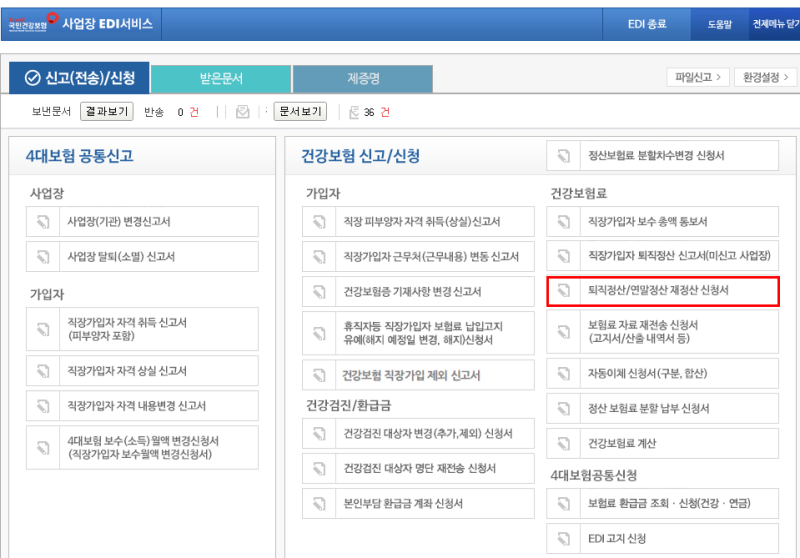Open 직장가입자 근무처(근무내용) 변동 신고서

click(x=418, y=257)
